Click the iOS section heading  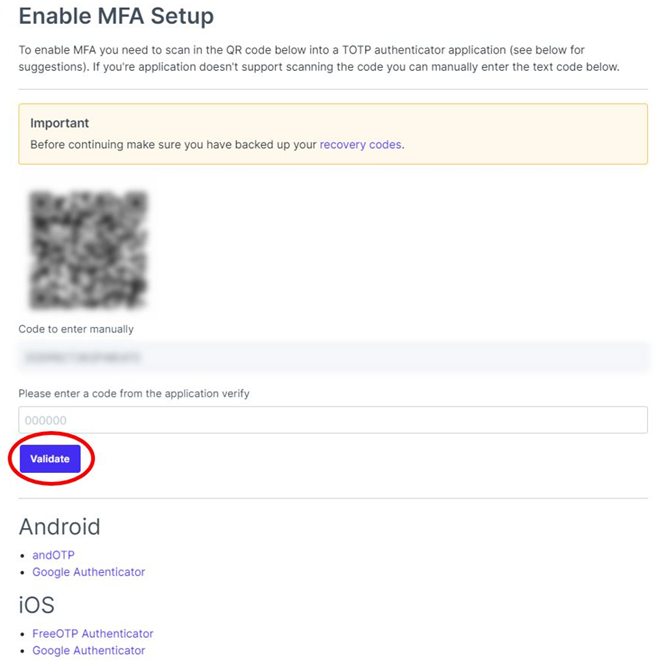pos(39,605)
